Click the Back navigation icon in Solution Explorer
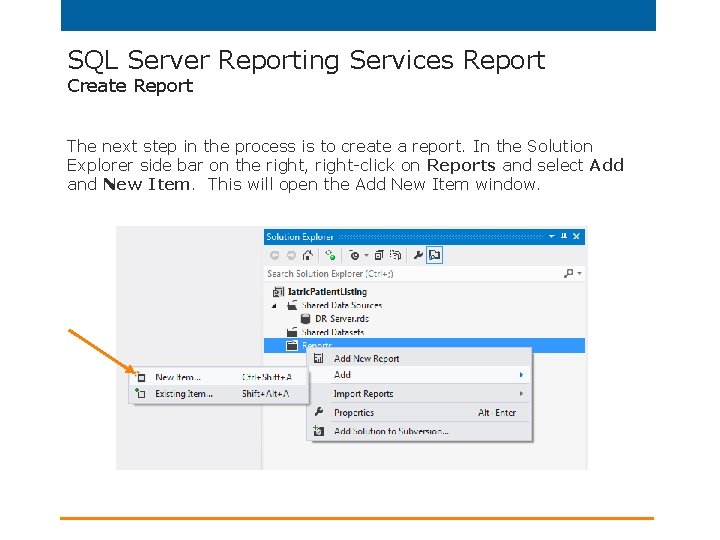Screen dimensions: 720x540 275,255
